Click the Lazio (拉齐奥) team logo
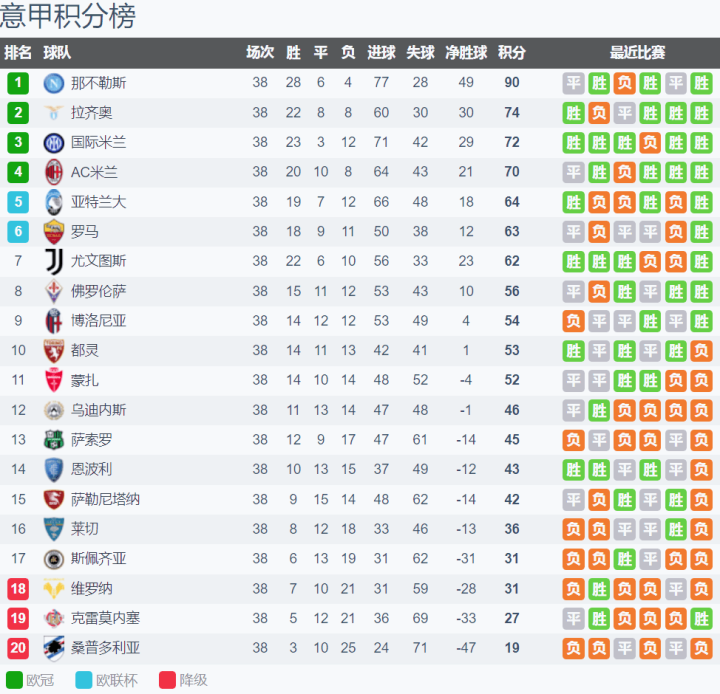The image size is (720, 694). pyautogui.click(x=54, y=113)
